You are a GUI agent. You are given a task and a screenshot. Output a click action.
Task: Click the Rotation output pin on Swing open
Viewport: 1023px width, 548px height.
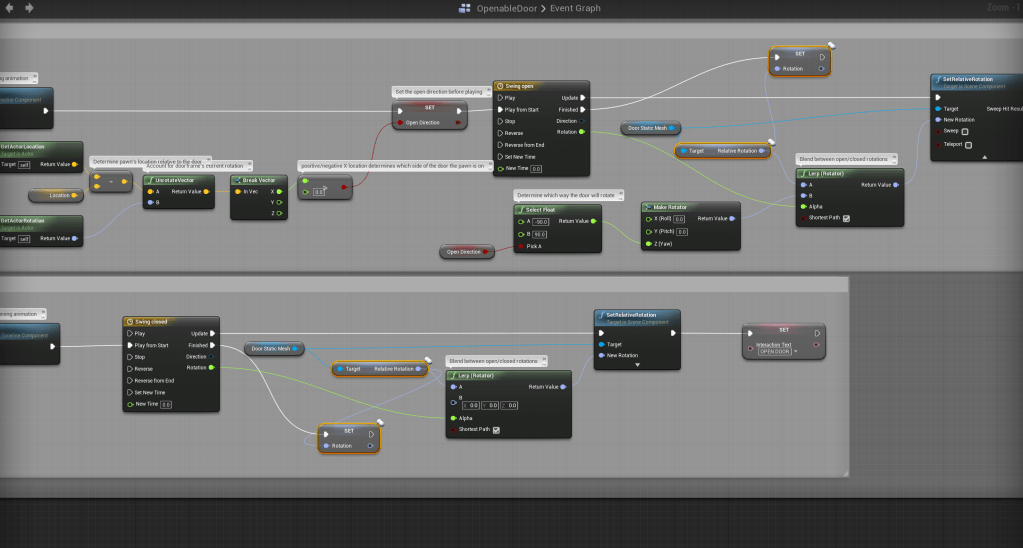click(582, 132)
